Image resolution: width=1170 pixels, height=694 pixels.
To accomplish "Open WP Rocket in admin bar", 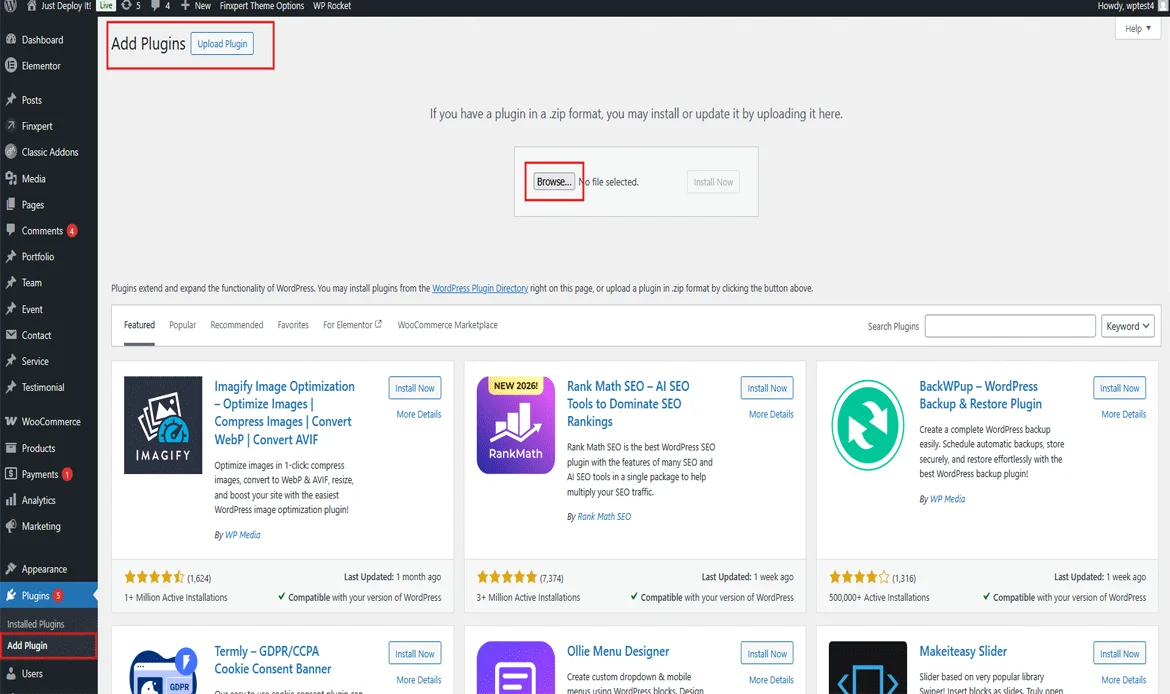I will [332, 5].
